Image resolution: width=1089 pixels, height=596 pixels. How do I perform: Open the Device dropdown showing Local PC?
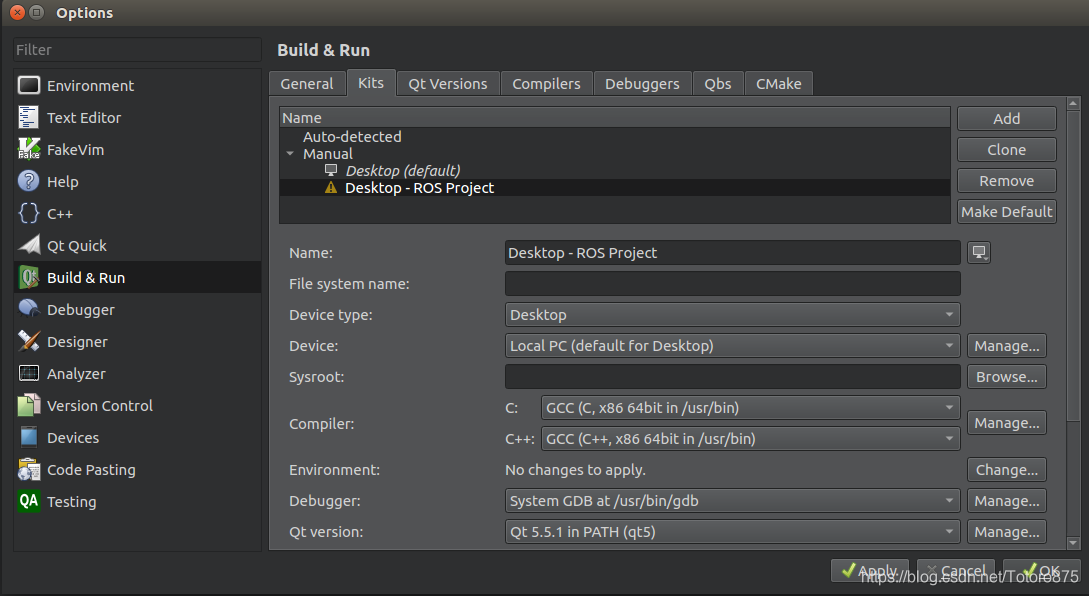732,345
